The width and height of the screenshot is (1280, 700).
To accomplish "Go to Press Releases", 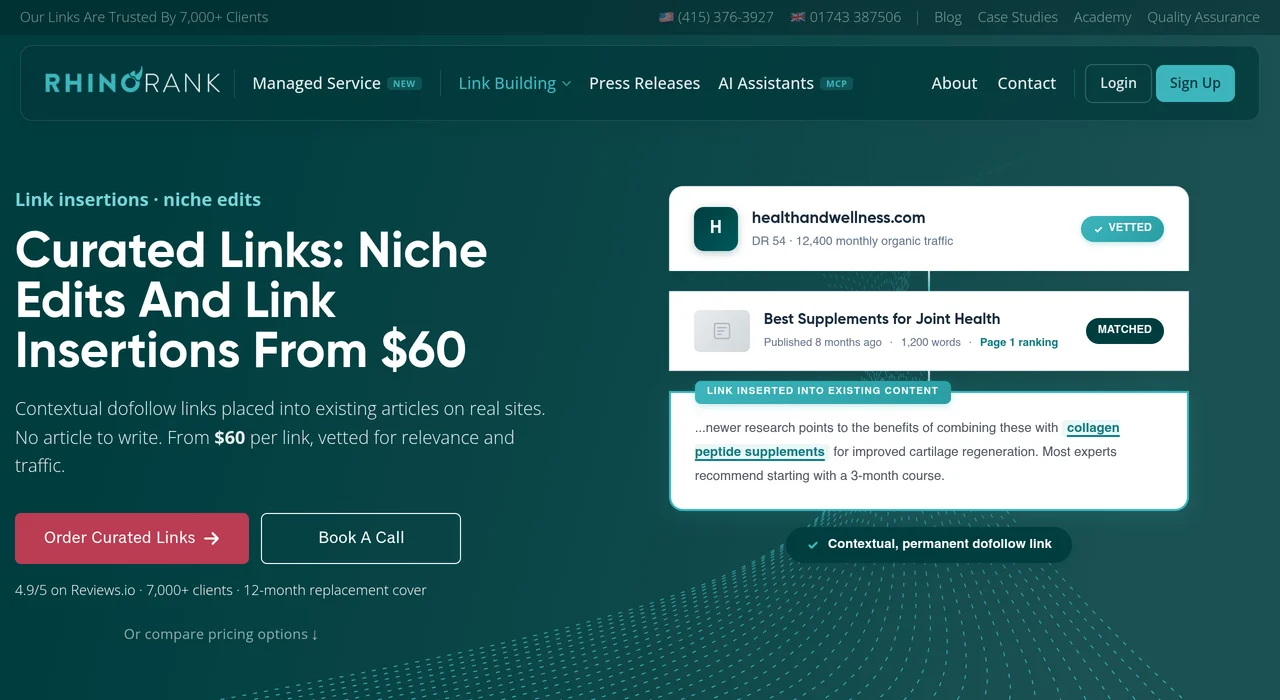I will click(644, 83).
